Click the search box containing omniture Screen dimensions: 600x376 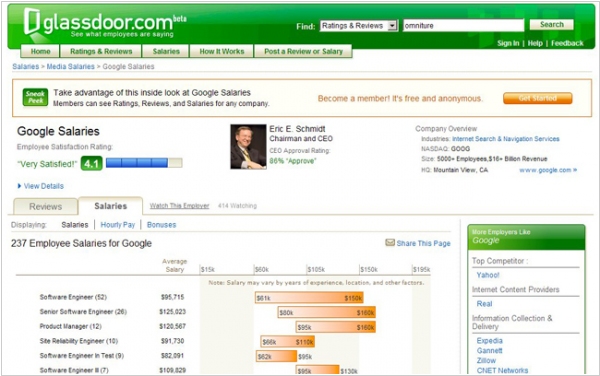point(463,26)
